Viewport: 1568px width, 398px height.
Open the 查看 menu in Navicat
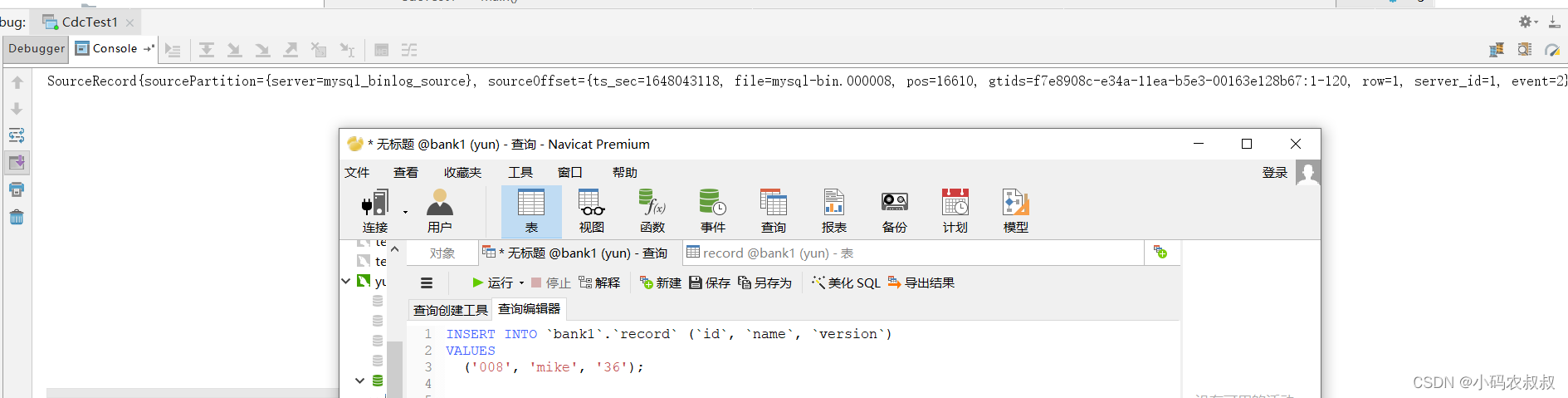(x=406, y=173)
